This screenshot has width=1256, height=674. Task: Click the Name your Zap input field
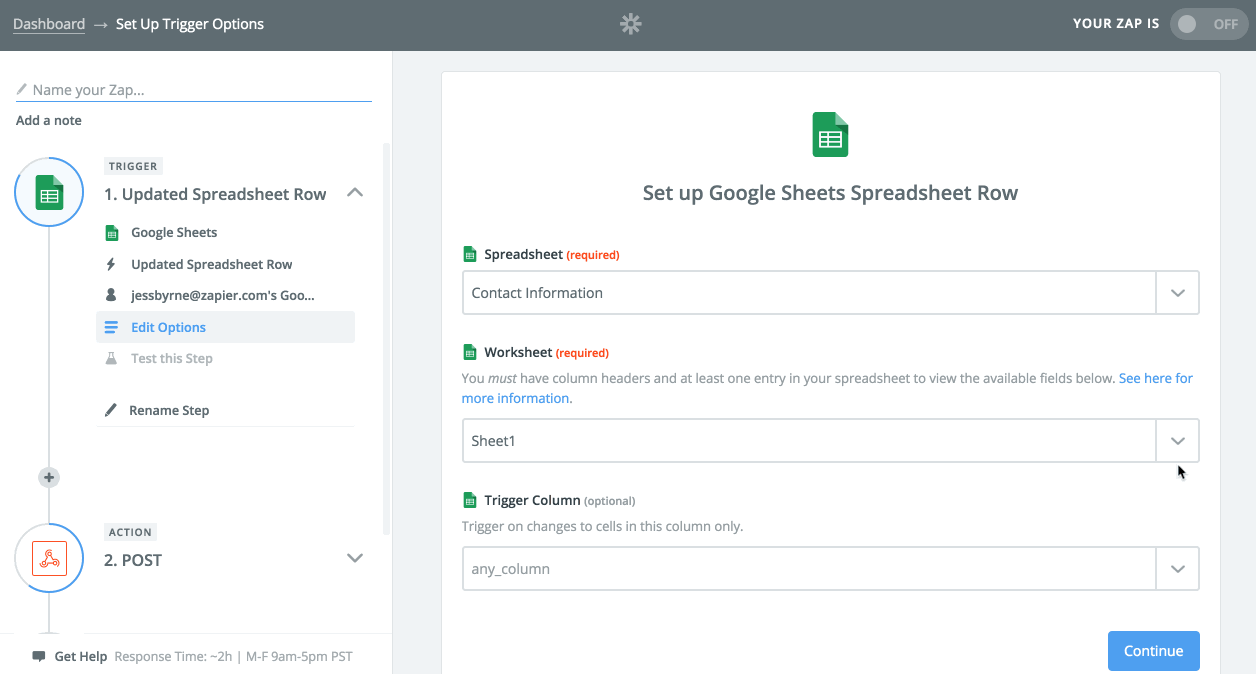[x=194, y=90]
